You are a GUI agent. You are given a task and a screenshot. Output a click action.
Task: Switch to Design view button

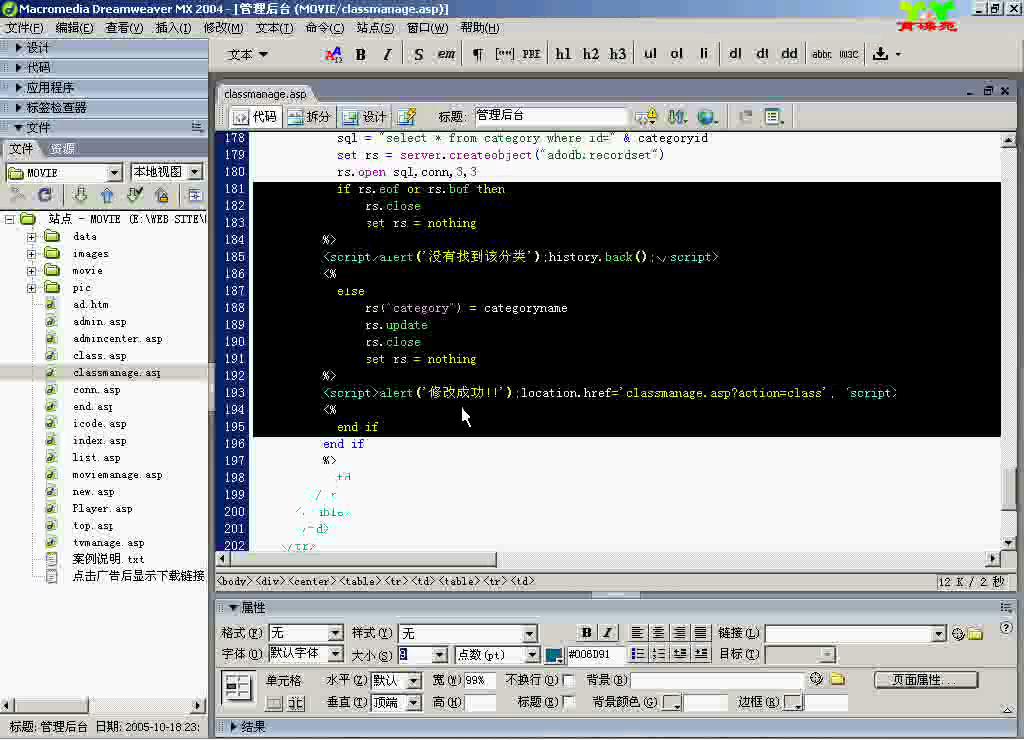coord(364,117)
